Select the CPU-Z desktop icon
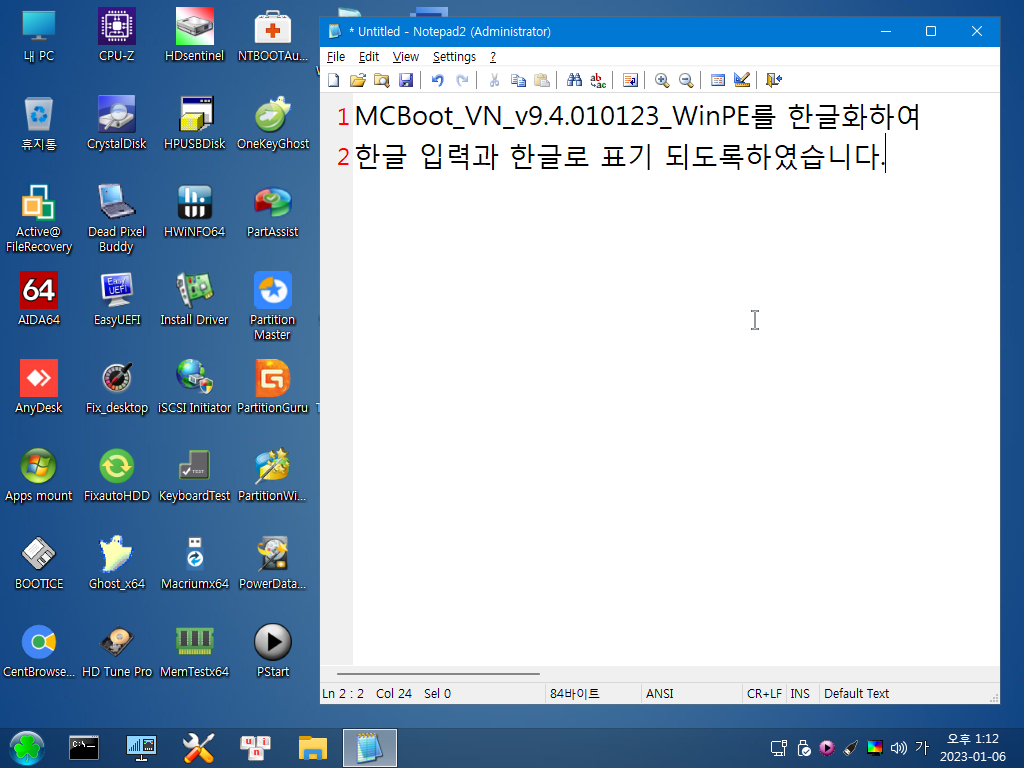Image resolution: width=1024 pixels, height=768 pixels. pos(117,35)
